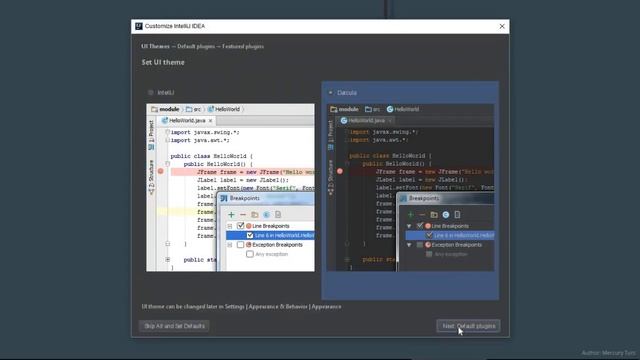Click the 'Featured plugins' breadcrumb step
This screenshot has height=360, width=640.
pos(243,46)
